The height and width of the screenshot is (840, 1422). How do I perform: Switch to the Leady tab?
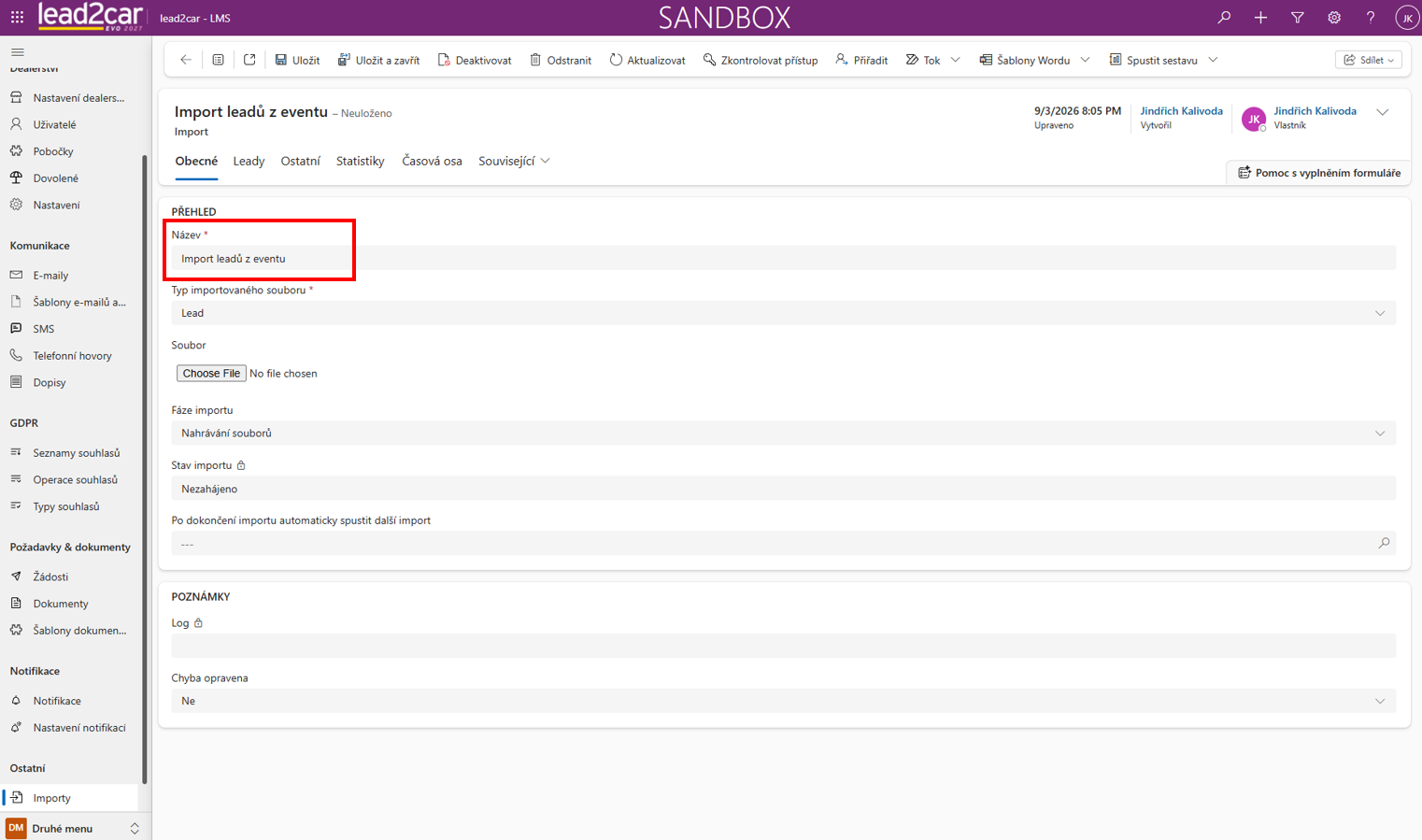coord(249,161)
